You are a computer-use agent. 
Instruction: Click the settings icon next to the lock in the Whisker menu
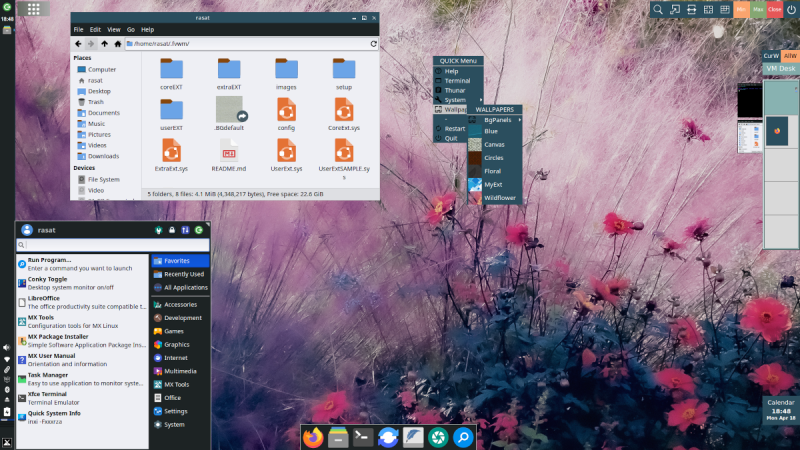(159, 230)
